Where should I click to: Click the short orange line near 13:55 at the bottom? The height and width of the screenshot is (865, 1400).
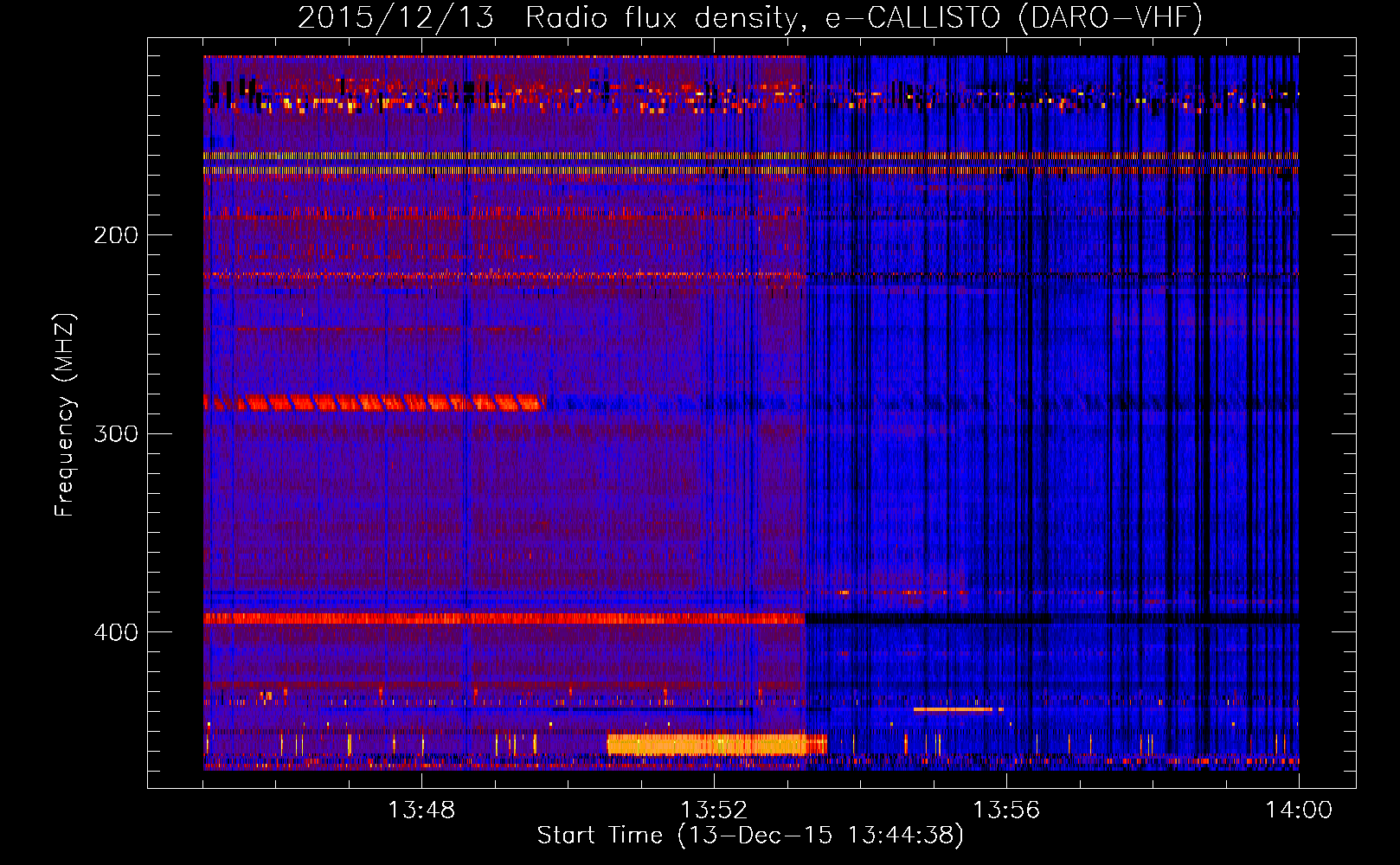(x=959, y=709)
